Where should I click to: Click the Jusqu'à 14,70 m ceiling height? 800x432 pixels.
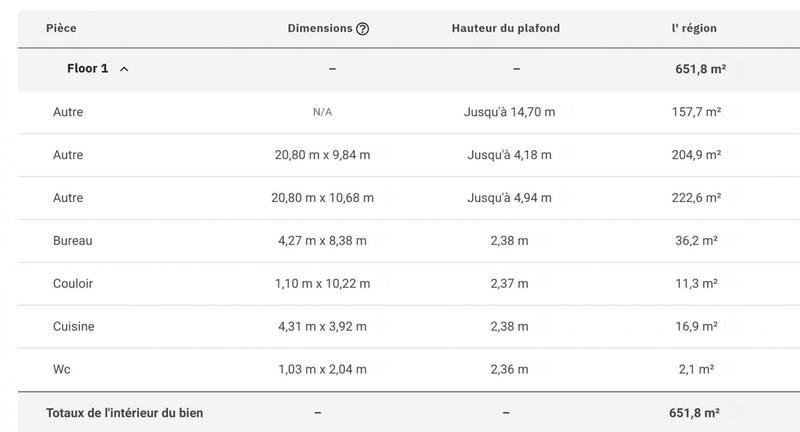point(507,113)
